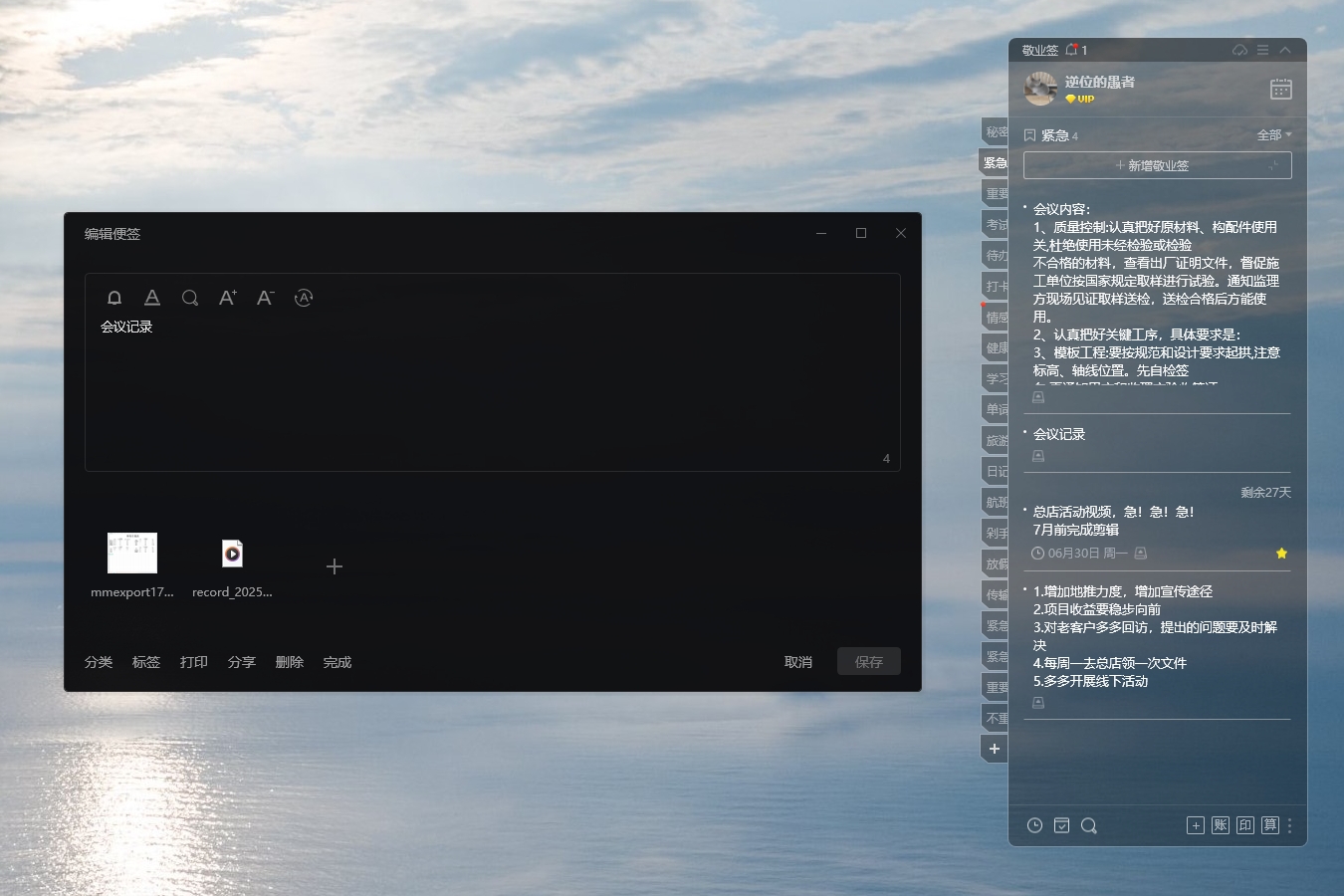The height and width of the screenshot is (896, 1344).
Task: Click storage icon under 会议内容 note
Action: 1038,397
